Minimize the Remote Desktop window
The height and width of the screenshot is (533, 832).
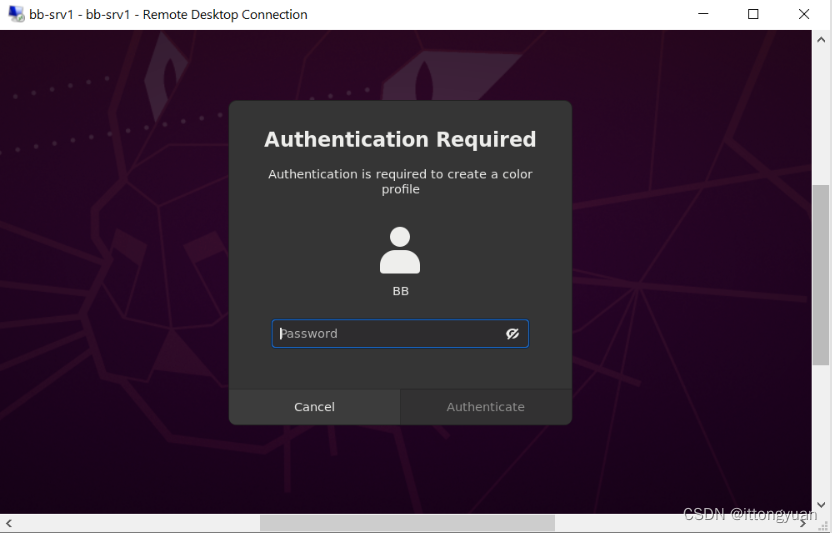click(x=703, y=14)
